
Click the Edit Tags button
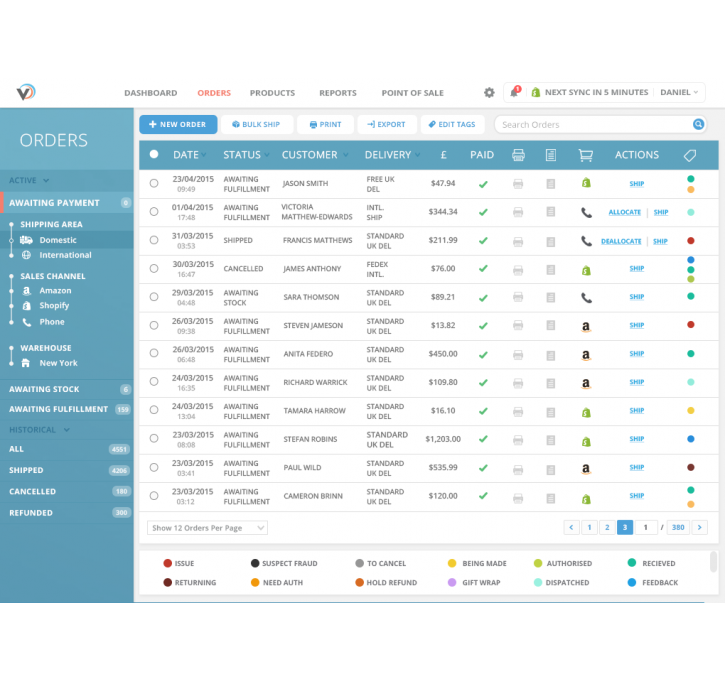(x=452, y=124)
